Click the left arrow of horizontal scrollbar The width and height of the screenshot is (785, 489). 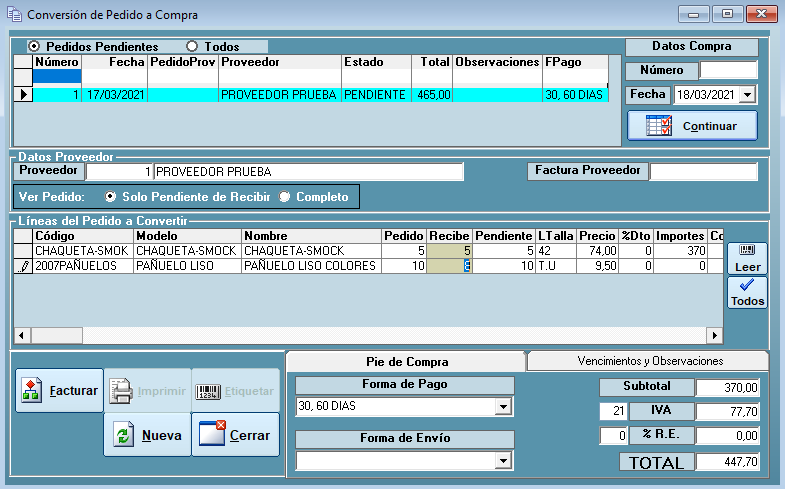click(22, 335)
